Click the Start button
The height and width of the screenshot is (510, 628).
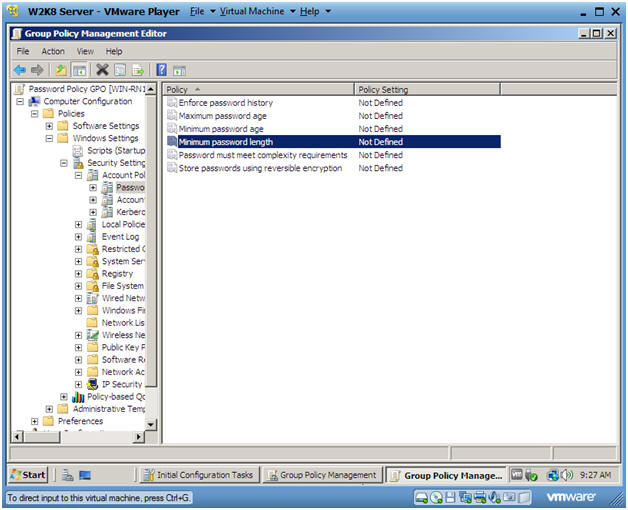[x=28, y=475]
